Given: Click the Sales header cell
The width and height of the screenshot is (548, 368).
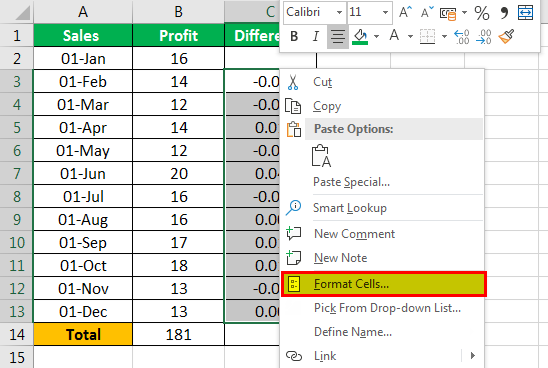Looking at the screenshot, I should click(83, 35).
